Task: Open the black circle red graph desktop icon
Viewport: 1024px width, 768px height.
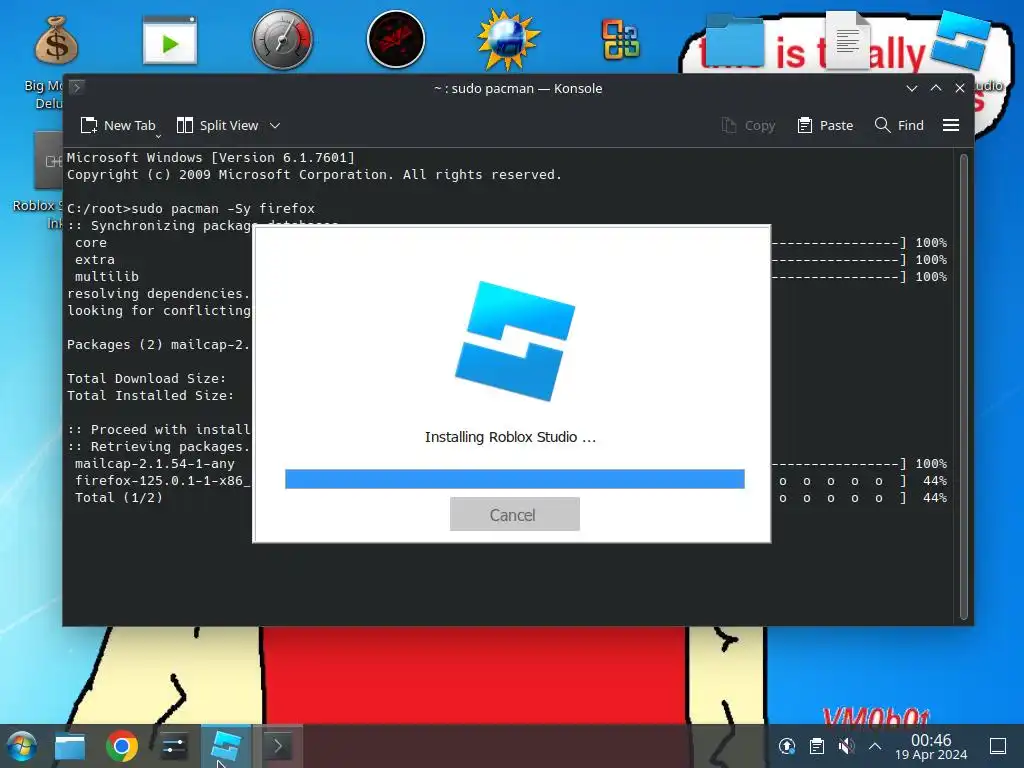Action: point(396,40)
